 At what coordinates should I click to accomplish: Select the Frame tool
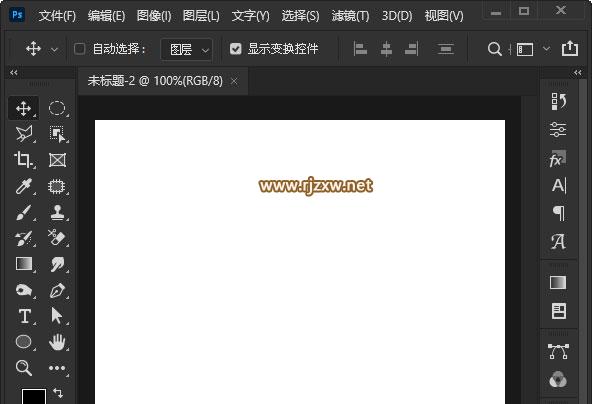pos(57,160)
